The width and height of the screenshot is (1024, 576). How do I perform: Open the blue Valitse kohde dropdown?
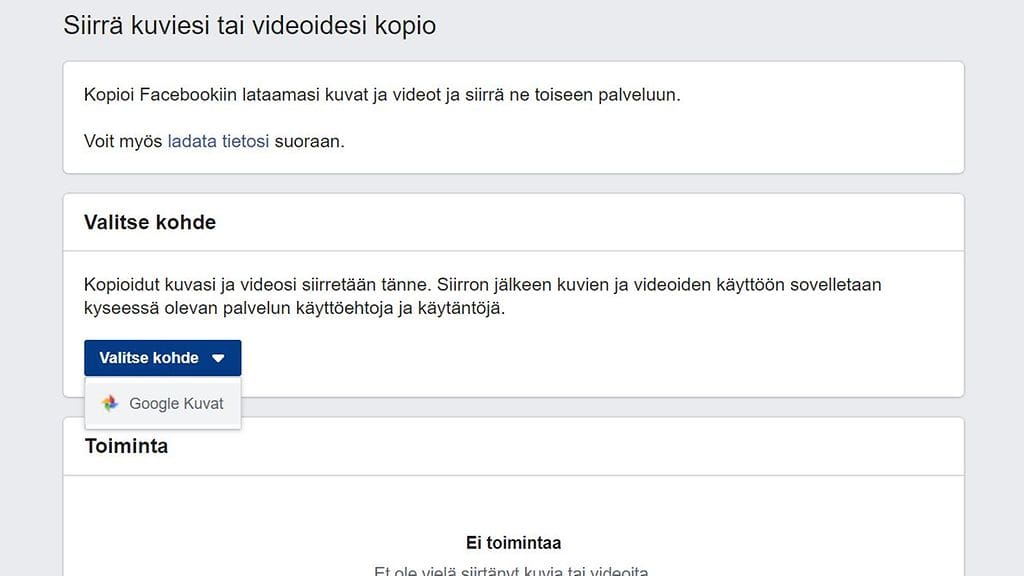click(162, 358)
